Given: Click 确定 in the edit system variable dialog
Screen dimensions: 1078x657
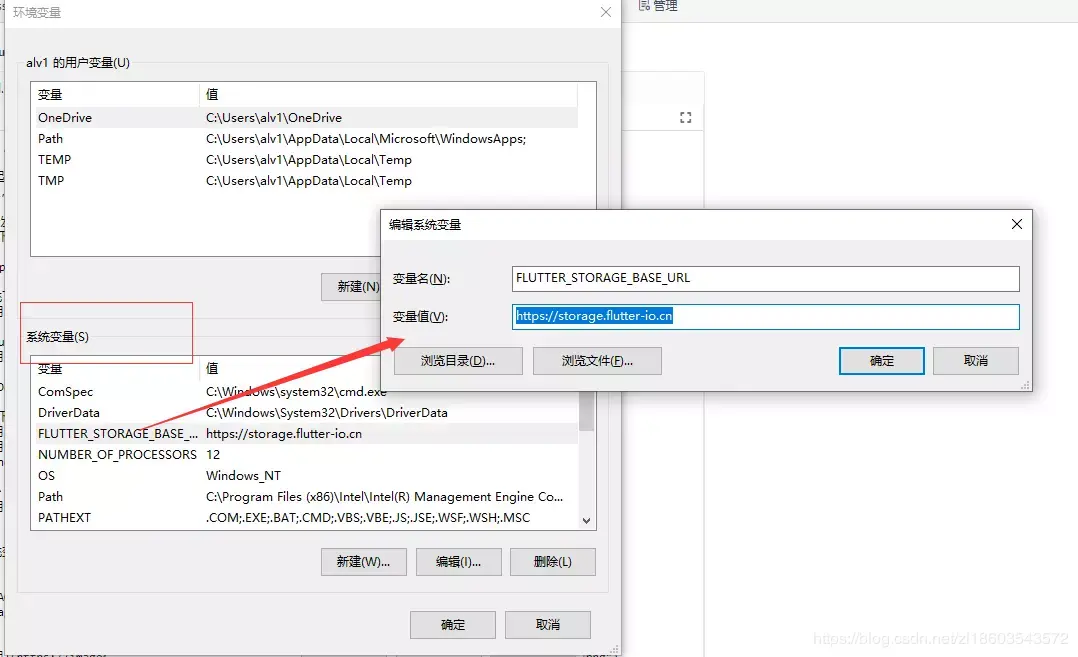Looking at the screenshot, I should click(881, 361).
